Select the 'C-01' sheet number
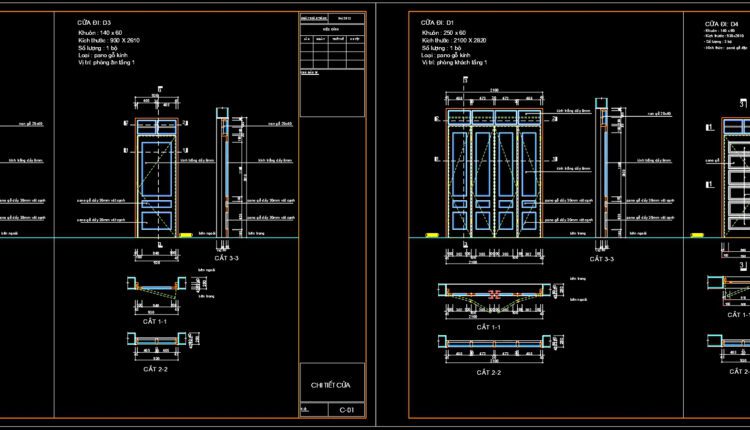The image size is (750, 430). (x=347, y=410)
